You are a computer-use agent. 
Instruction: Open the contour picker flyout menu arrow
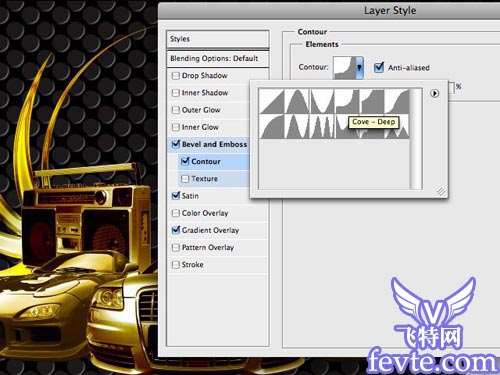[x=434, y=93]
